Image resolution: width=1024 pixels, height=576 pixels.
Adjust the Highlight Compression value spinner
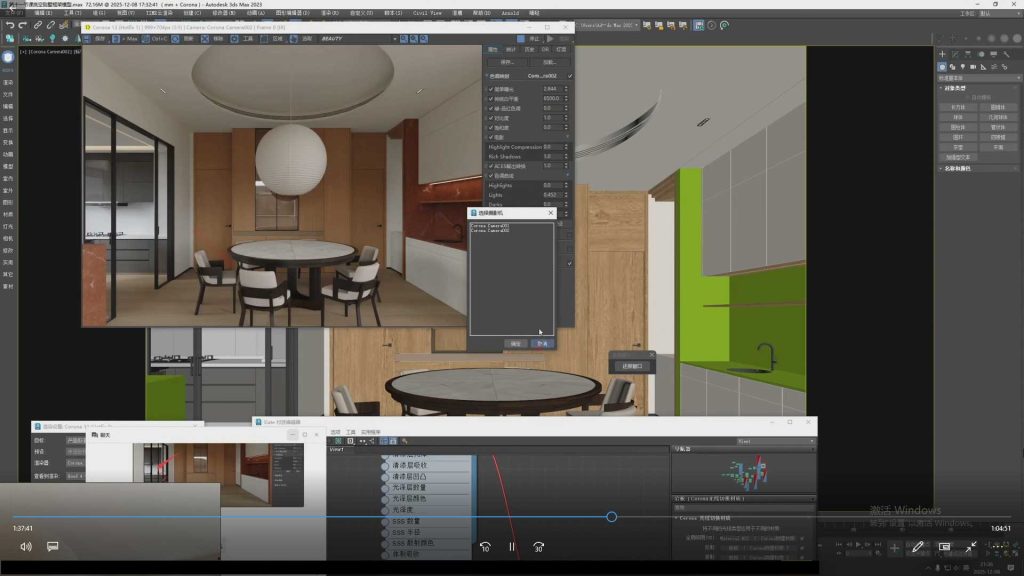(x=566, y=147)
